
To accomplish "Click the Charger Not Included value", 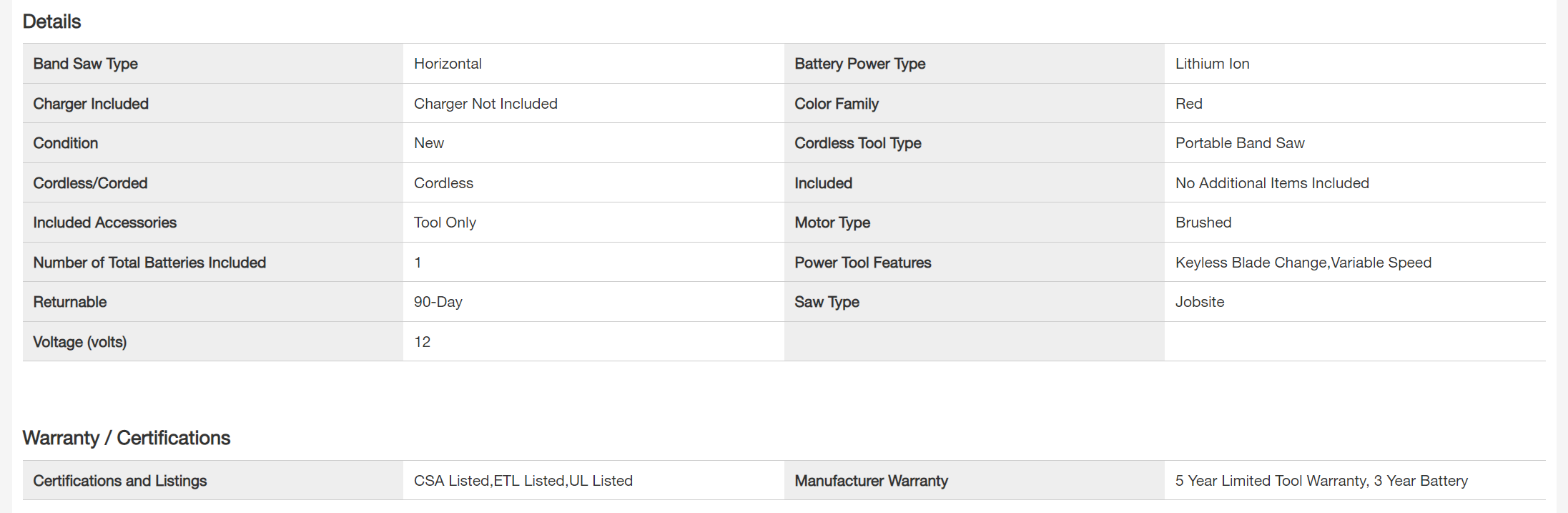I will [x=485, y=104].
